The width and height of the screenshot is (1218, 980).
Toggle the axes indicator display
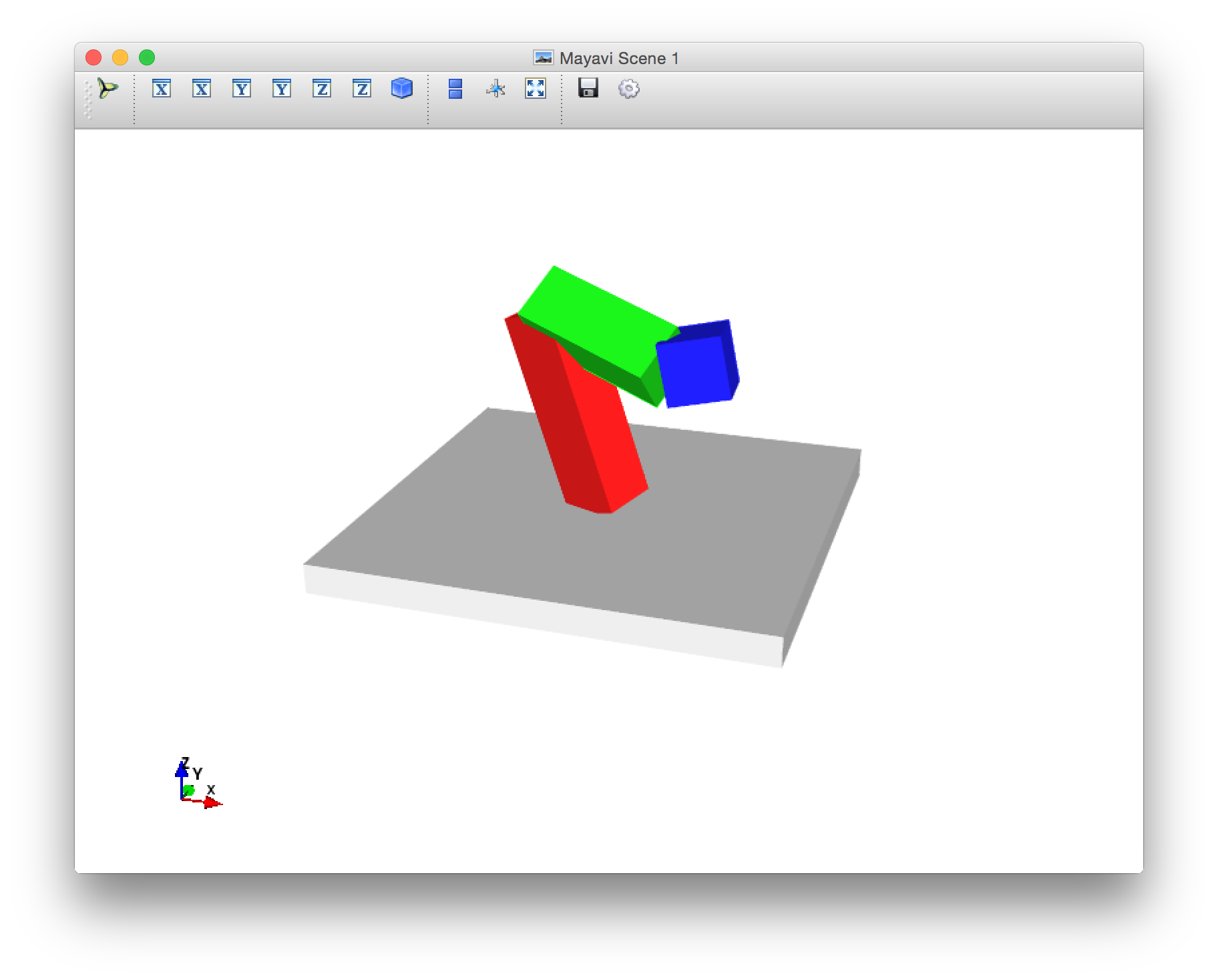(495, 88)
